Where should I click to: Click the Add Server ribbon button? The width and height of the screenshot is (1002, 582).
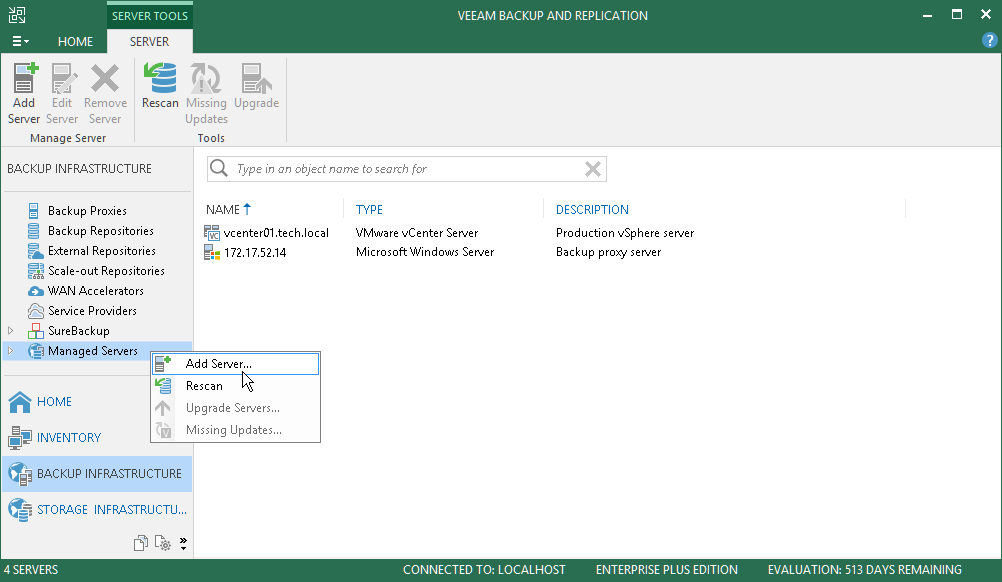click(x=24, y=93)
